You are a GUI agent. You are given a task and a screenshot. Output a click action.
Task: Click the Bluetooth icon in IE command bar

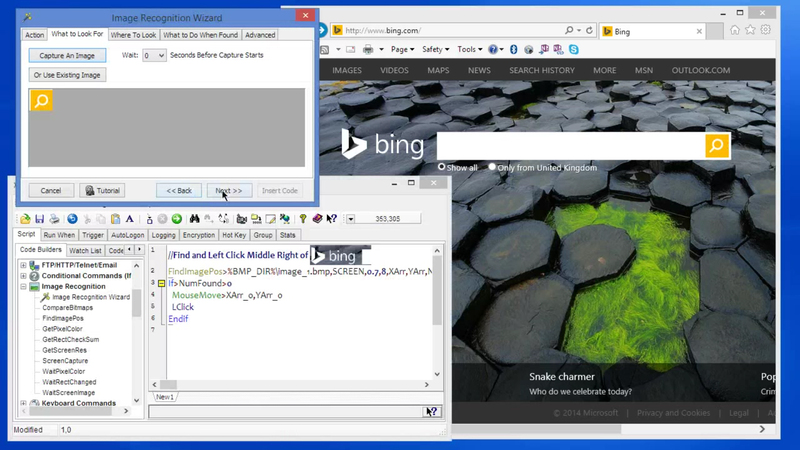514,49
